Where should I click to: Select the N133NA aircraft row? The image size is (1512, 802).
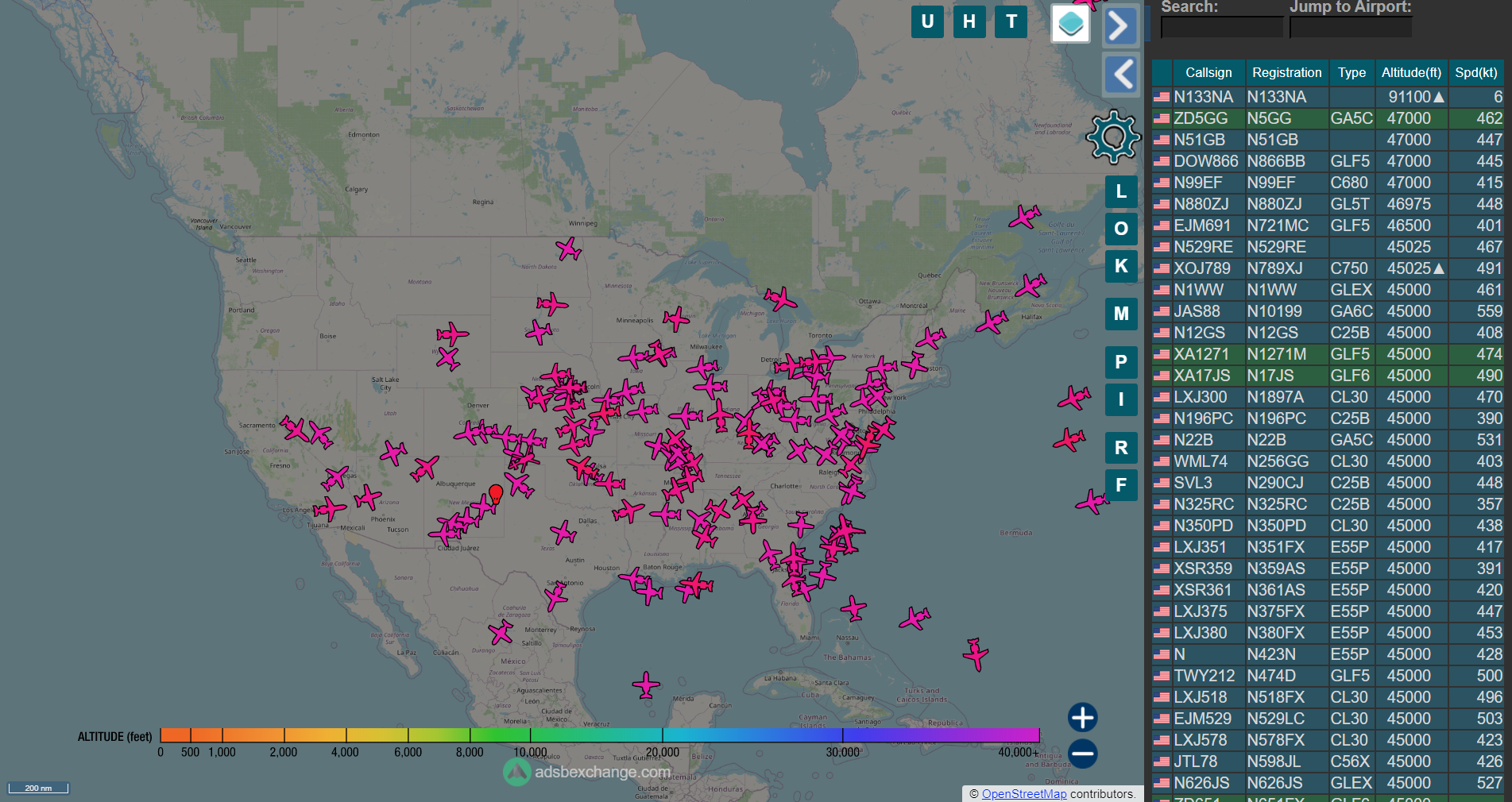click(x=1328, y=97)
